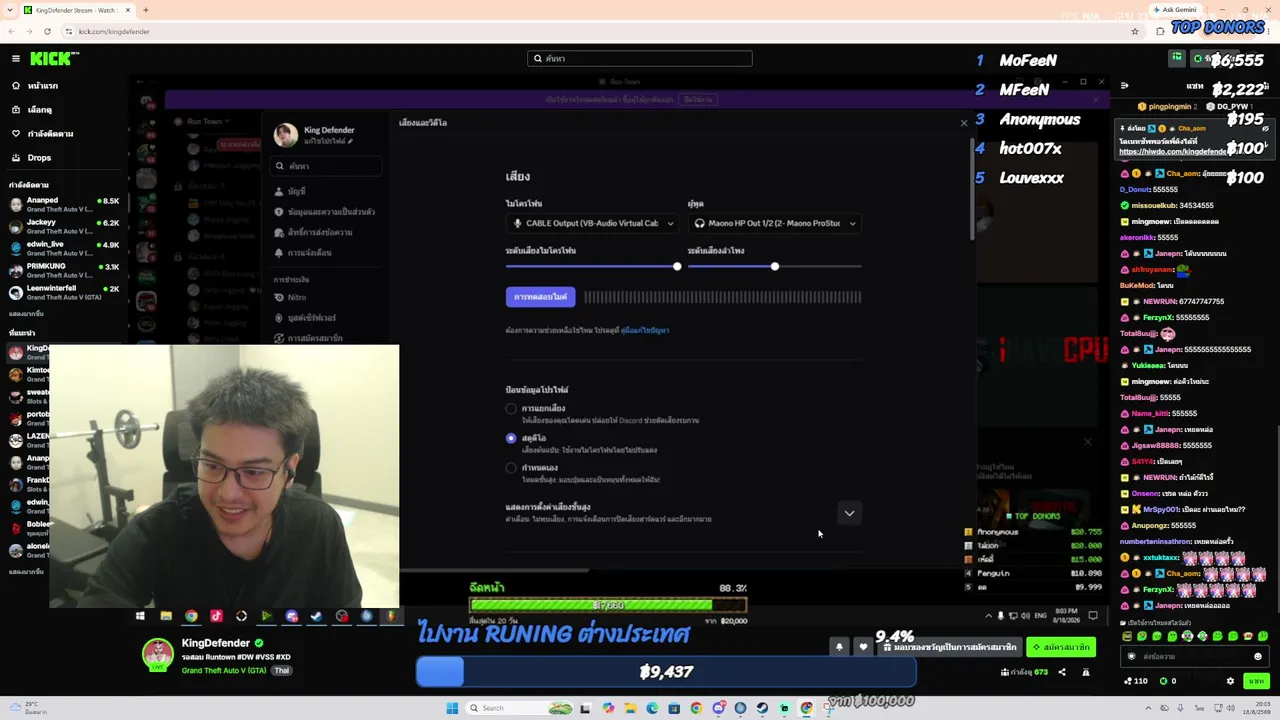Open Ananped's channel in following list
Viewport: 1280px width, 720px height.
[64, 205]
